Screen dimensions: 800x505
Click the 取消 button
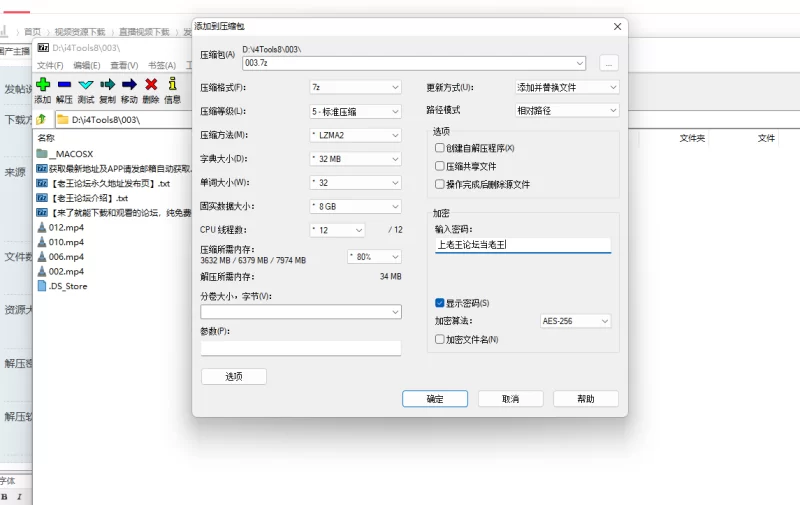[x=510, y=399]
